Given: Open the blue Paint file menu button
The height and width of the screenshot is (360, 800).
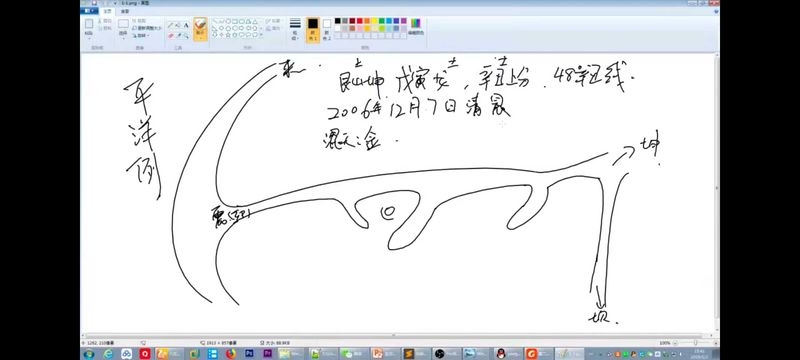Looking at the screenshot, I should [90, 11].
